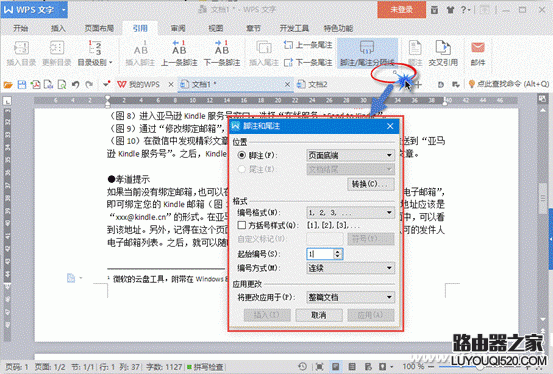553x374 pixels.
Task: Switch to the 开始 (Home) ribbon tab
Action: 20,28
